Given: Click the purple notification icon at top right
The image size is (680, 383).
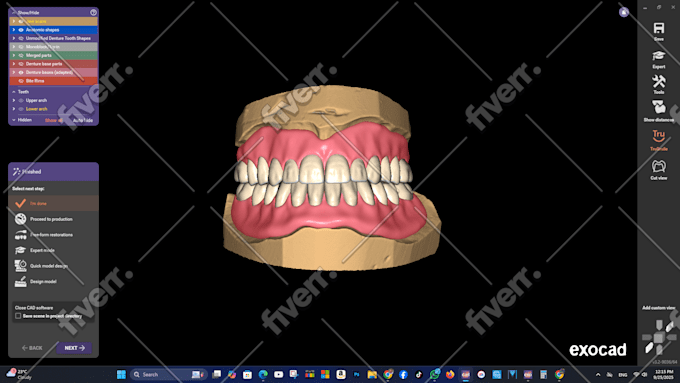Looking at the screenshot, I should click(624, 12).
